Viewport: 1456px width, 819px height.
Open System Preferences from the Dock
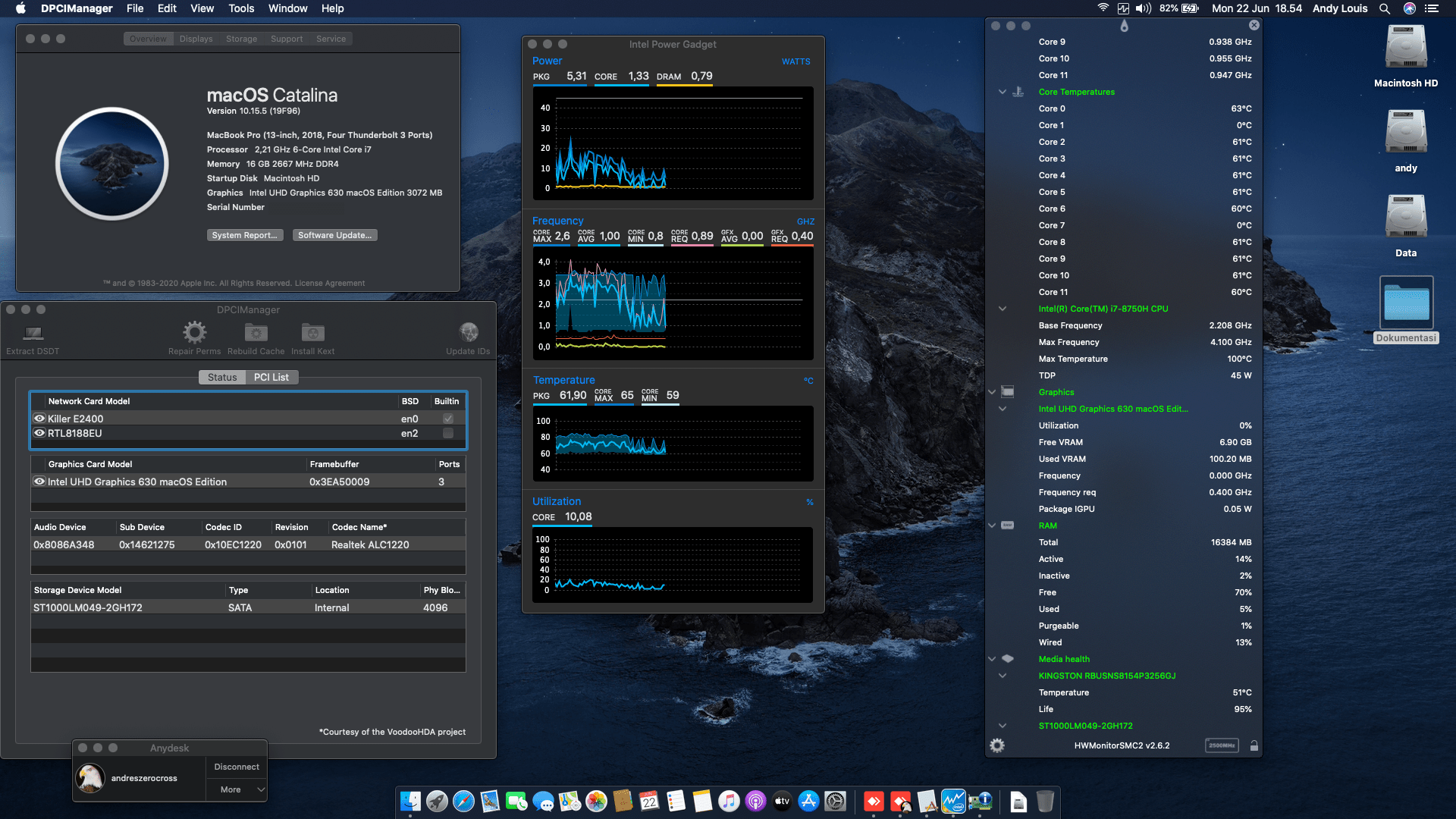click(835, 801)
